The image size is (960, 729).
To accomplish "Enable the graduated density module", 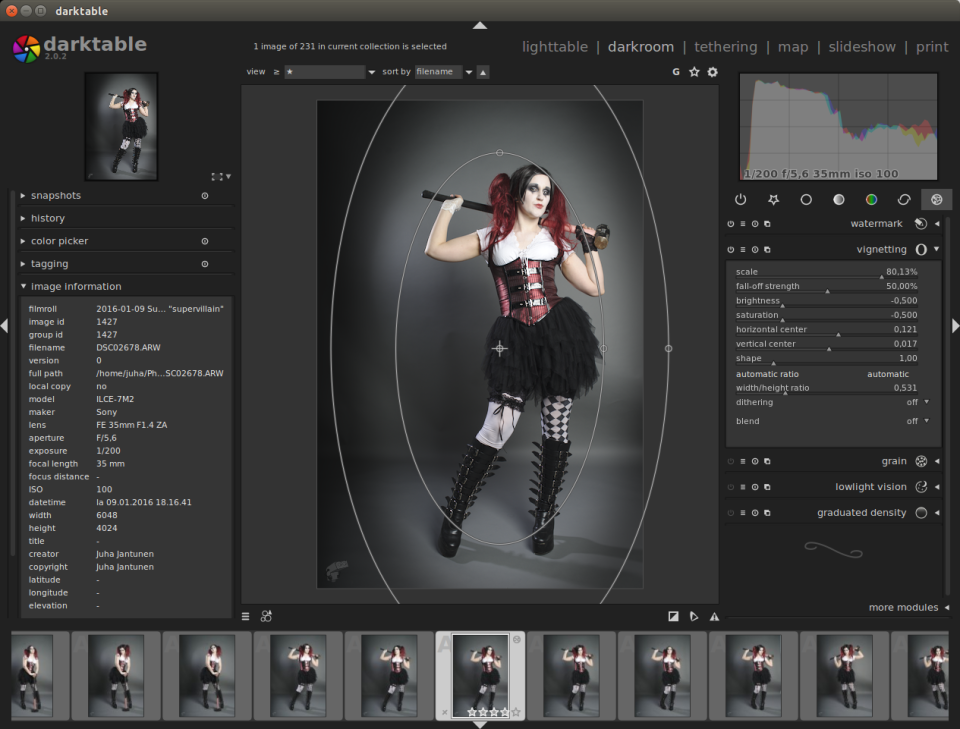I will 730,513.
